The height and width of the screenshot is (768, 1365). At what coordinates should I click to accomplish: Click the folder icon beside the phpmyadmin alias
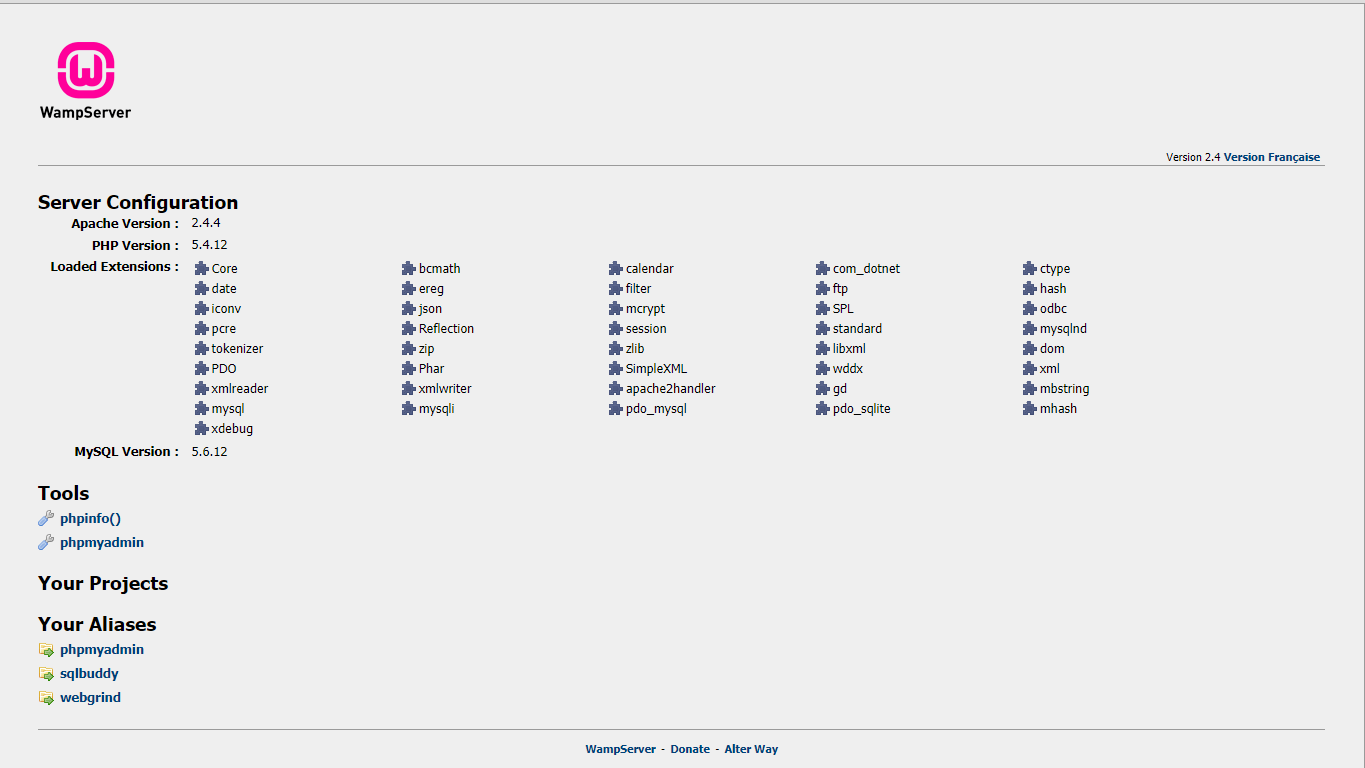tap(46, 650)
